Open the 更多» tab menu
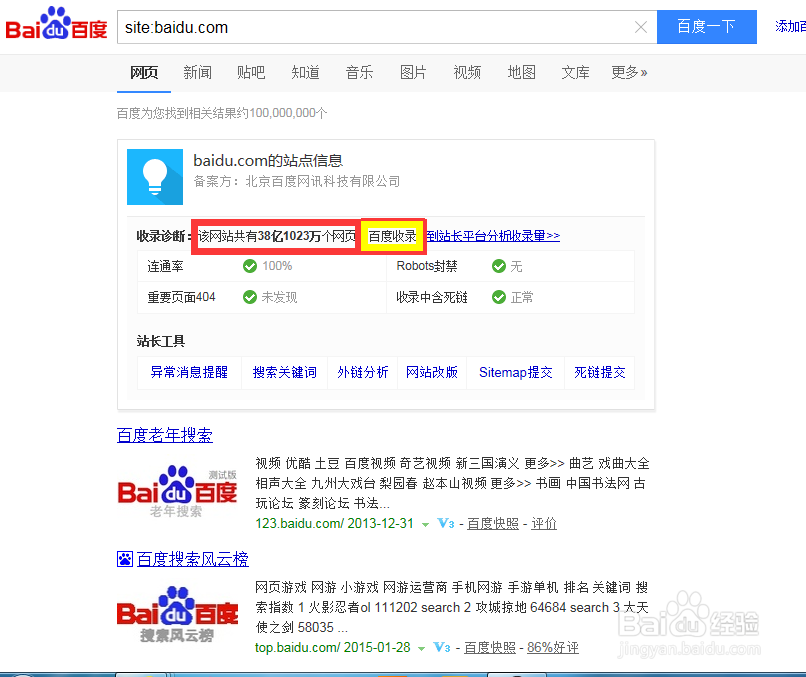806x677 pixels. [629, 72]
